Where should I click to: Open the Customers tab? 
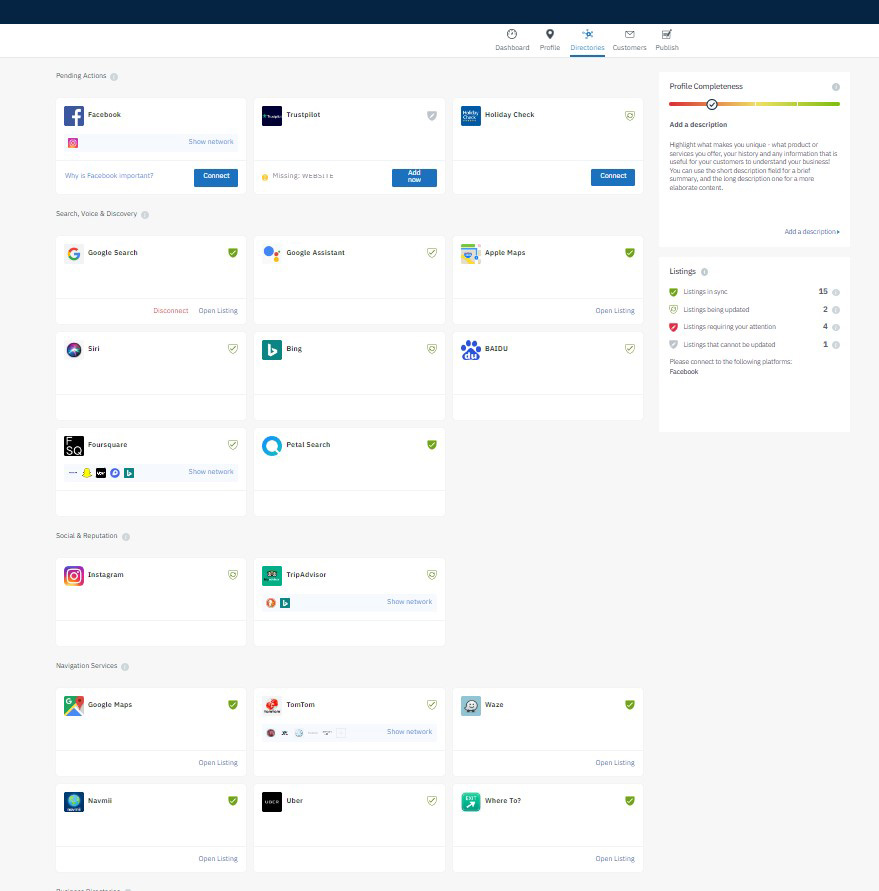point(629,40)
